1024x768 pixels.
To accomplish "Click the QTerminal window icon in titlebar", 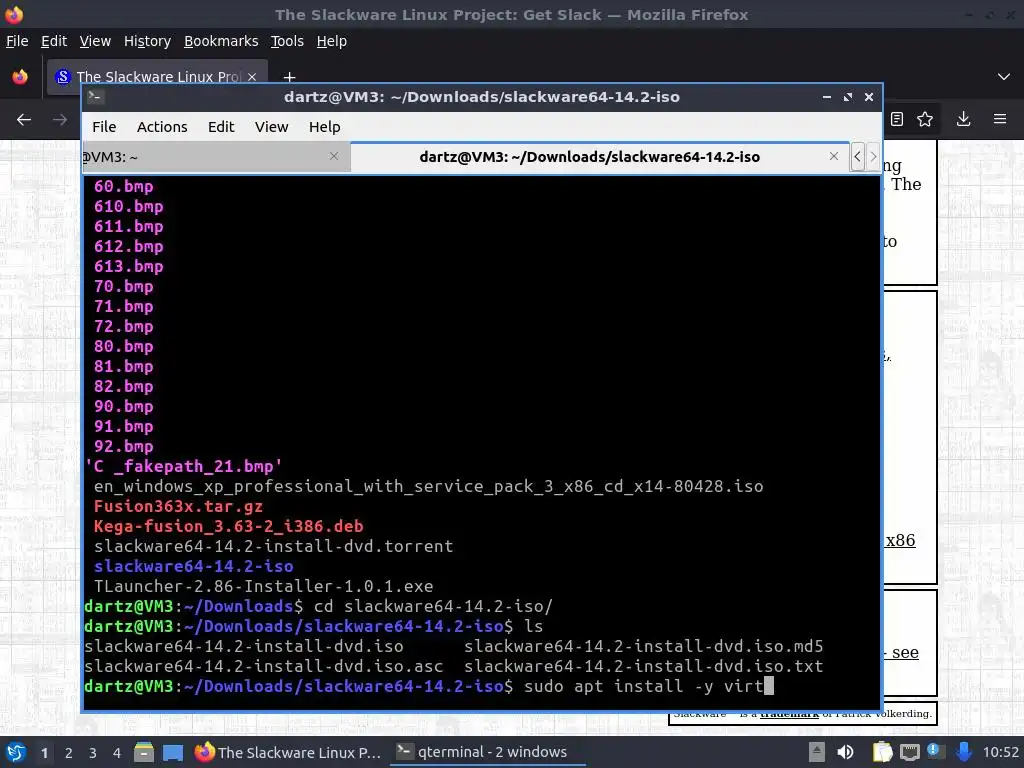I will point(95,97).
